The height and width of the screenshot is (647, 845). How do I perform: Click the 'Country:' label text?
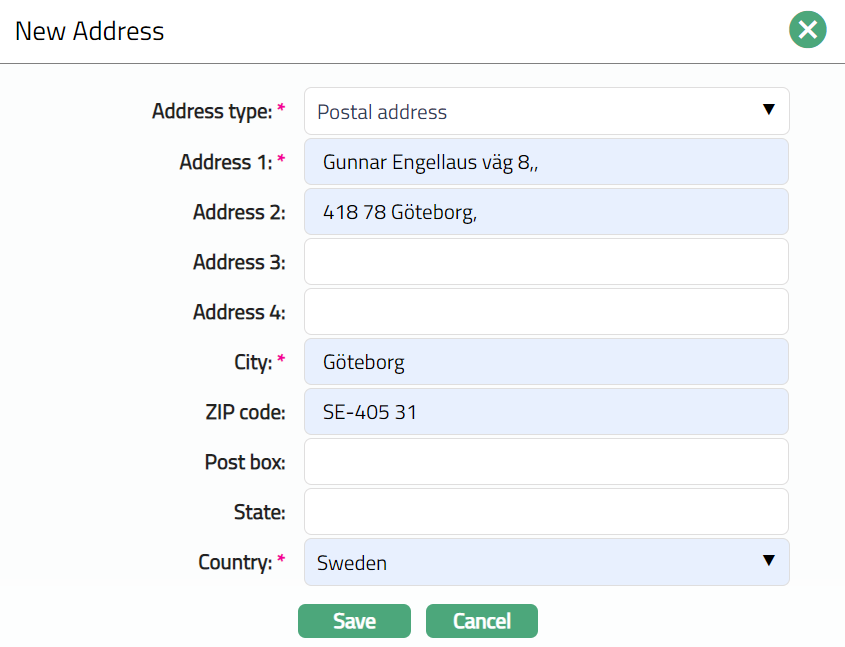click(x=235, y=562)
